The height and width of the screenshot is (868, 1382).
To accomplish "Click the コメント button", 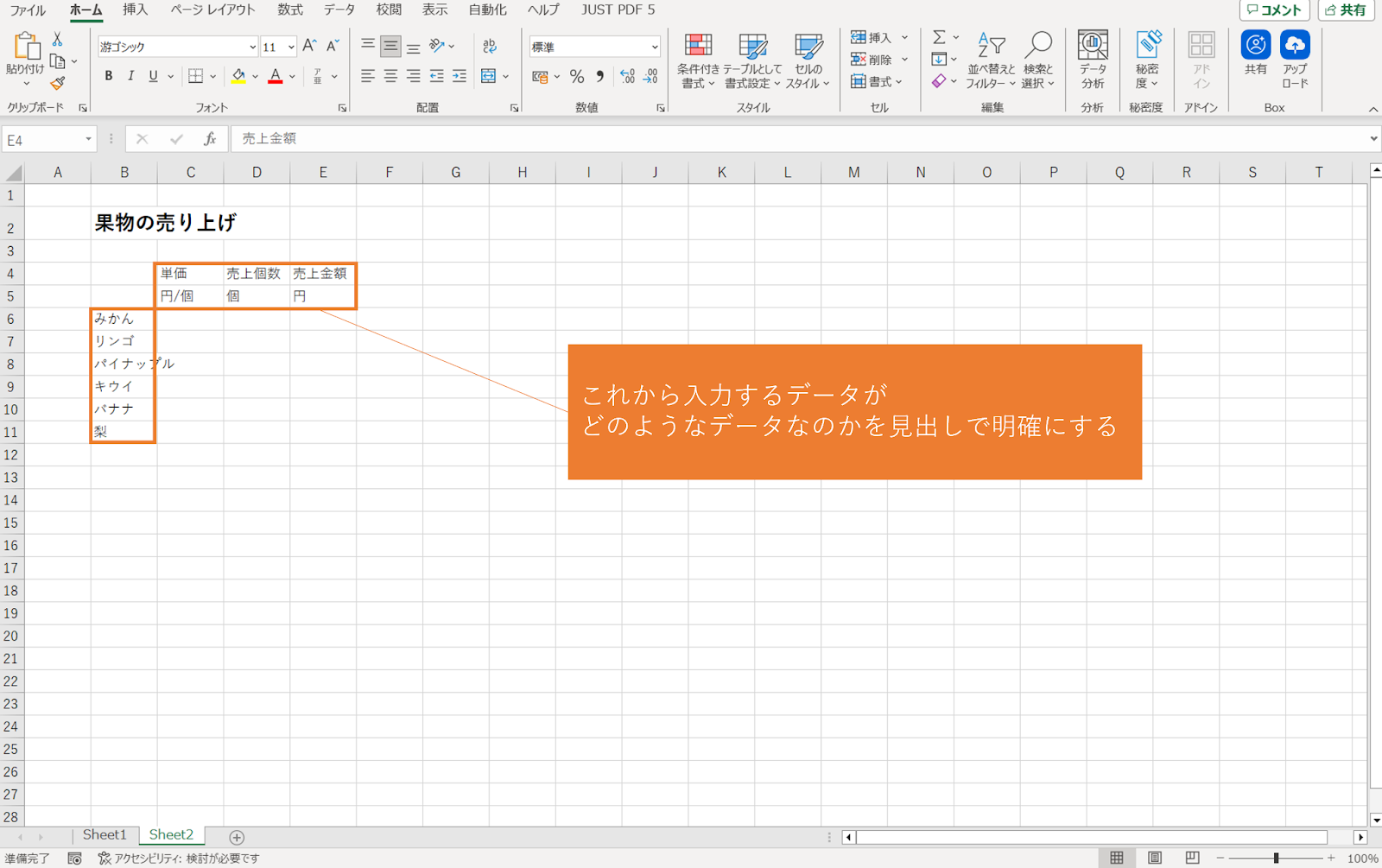I will (1274, 10).
